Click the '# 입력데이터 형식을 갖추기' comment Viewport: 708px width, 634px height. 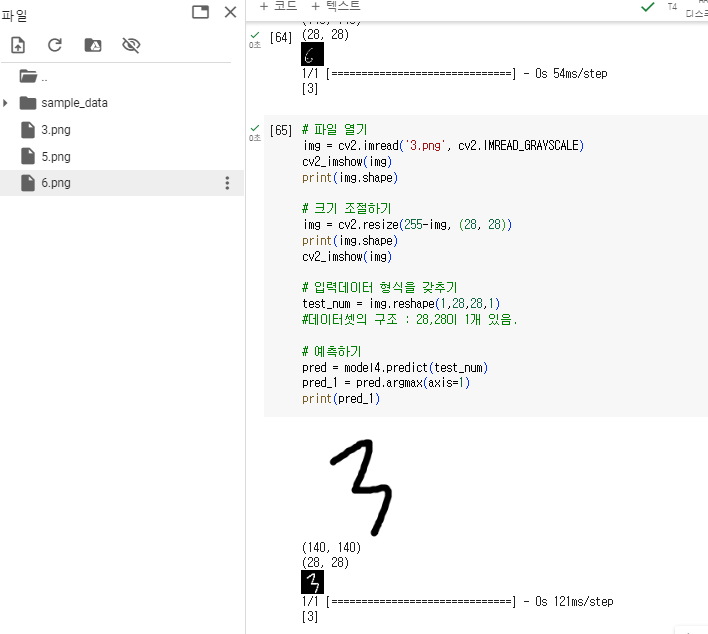[x=380, y=288]
